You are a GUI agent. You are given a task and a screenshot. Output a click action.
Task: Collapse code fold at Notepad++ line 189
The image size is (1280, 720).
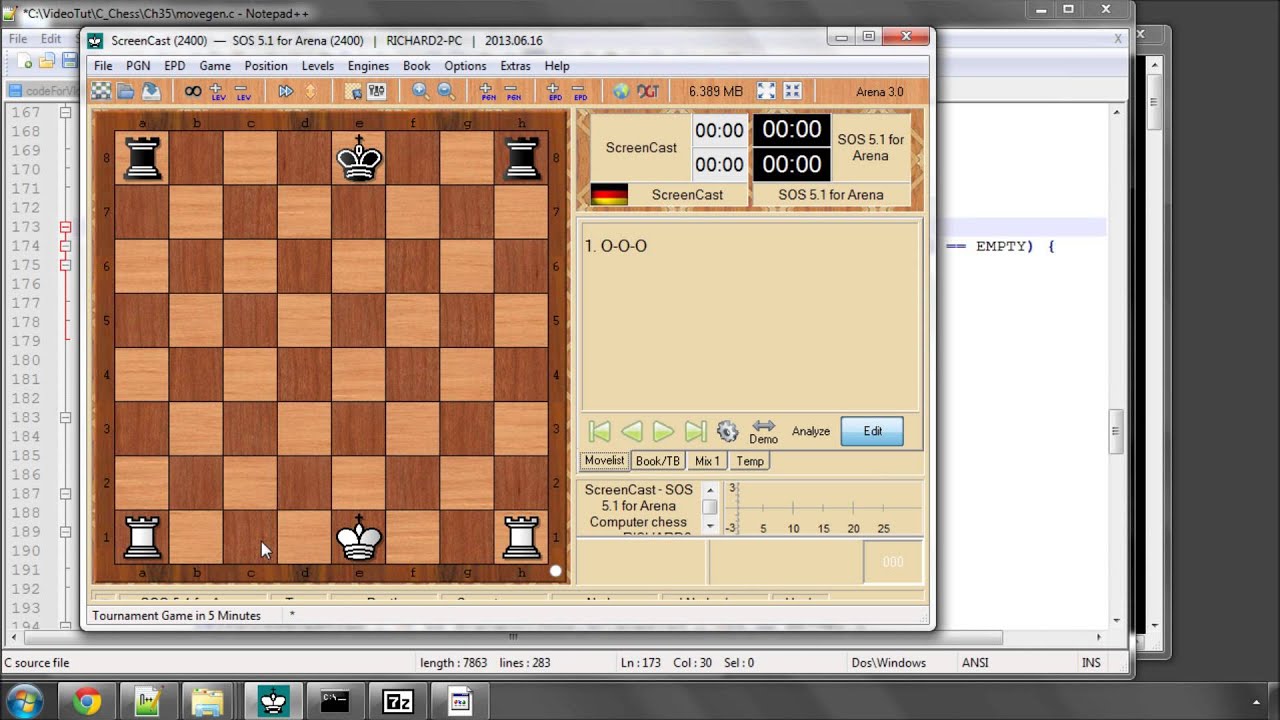point(66,531)
